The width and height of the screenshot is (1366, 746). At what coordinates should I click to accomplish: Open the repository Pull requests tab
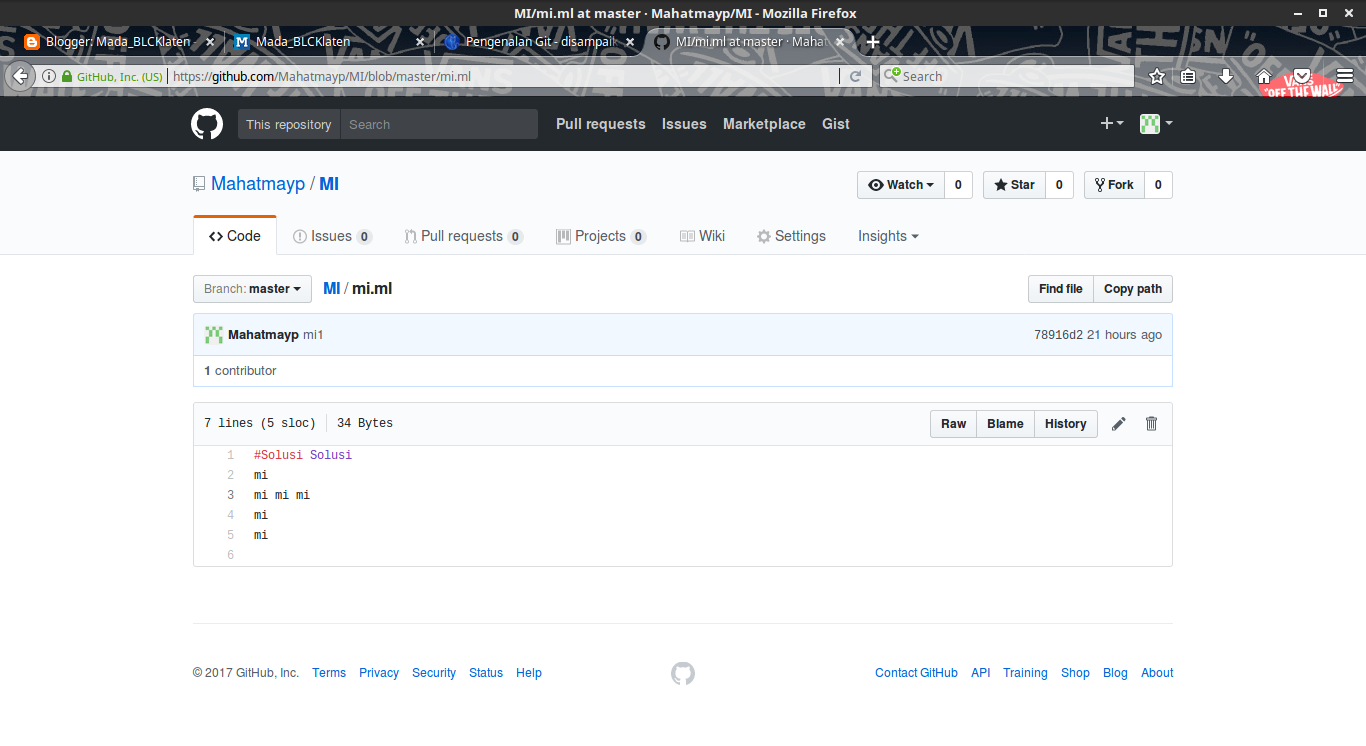coord(463,236)
